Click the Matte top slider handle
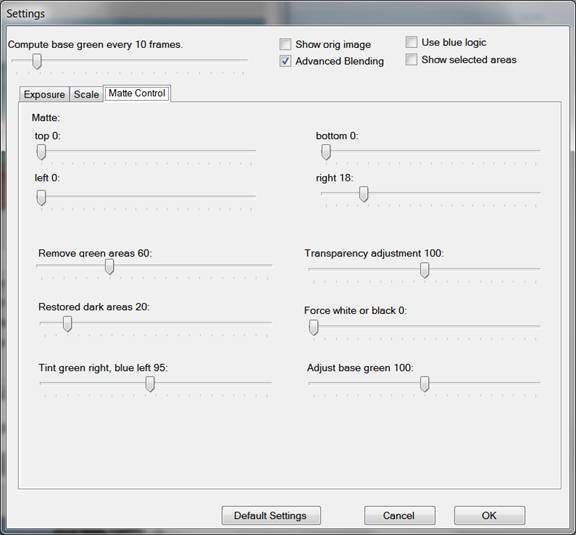Viewport: 576px width, 535px height. (41, 152)
